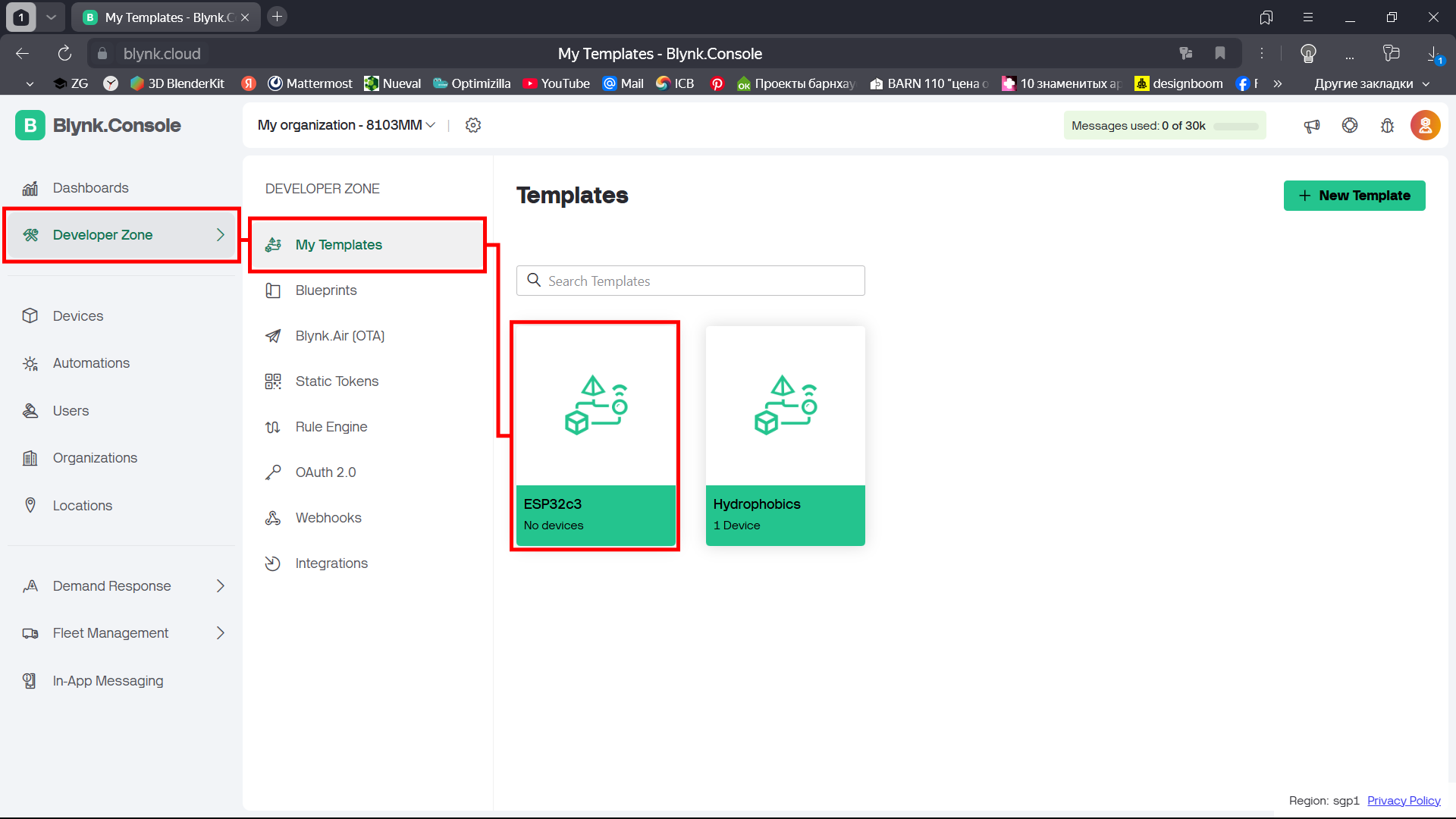The height and width of the screenshot is (819, 1456).
Task: Click the Messages used progress bar
Action: pyautogui.click(x=1236, y=126)
